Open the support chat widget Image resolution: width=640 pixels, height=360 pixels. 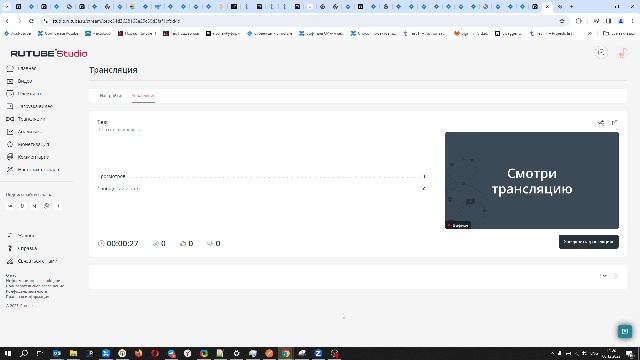[624, 331]
